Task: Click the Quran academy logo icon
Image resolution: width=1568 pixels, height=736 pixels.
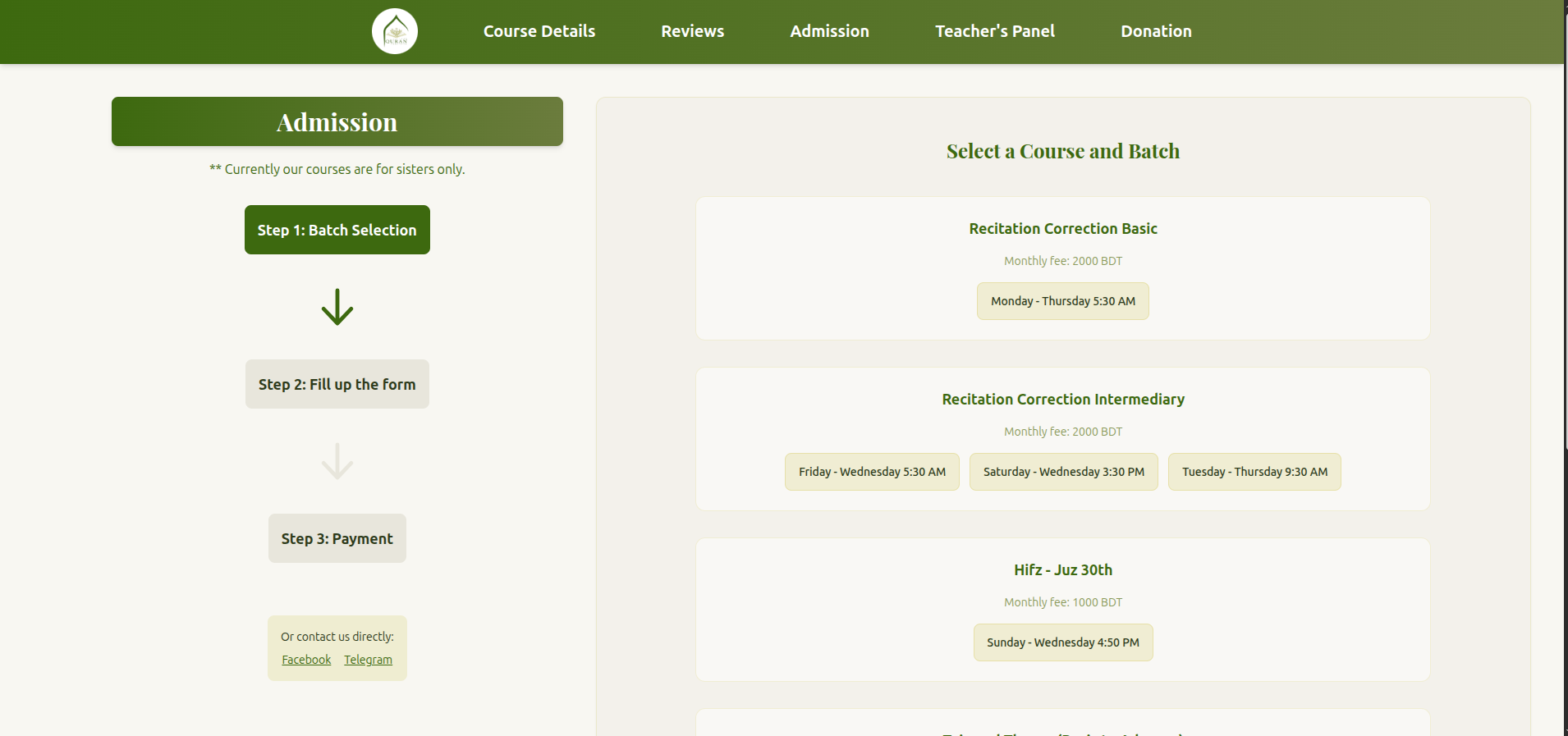Action: 395,31
